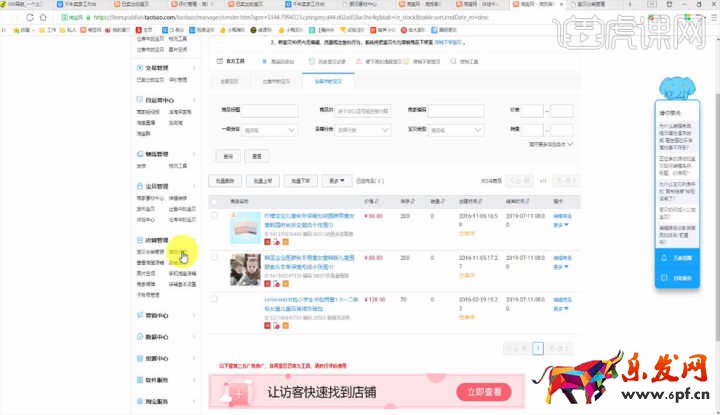Viewport: 720px width, 415px height.
Task: Open the pink pillow product thumbnail
Action: [x=246, y=229]
